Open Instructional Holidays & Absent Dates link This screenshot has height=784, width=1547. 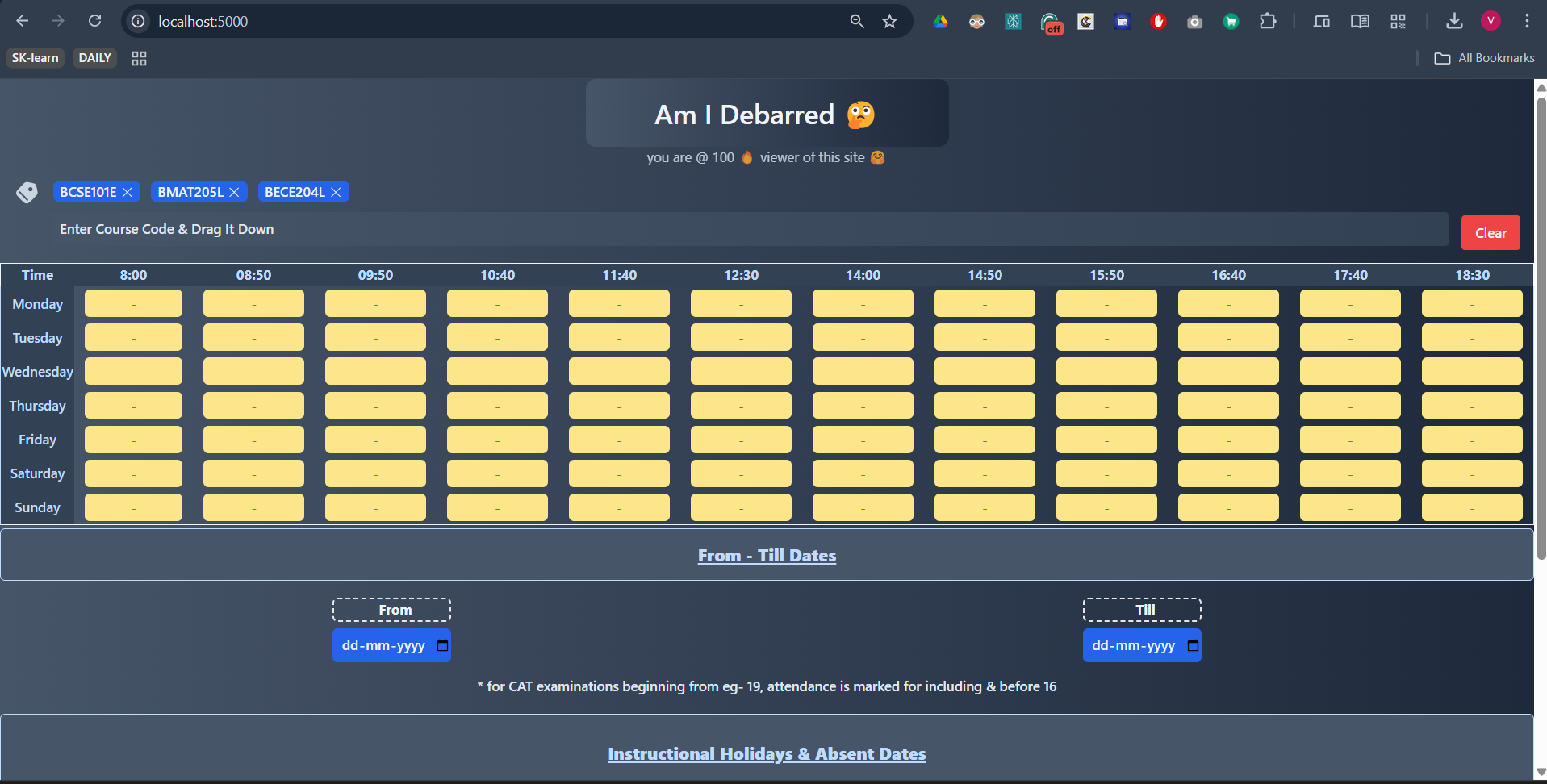click(767, 754)
